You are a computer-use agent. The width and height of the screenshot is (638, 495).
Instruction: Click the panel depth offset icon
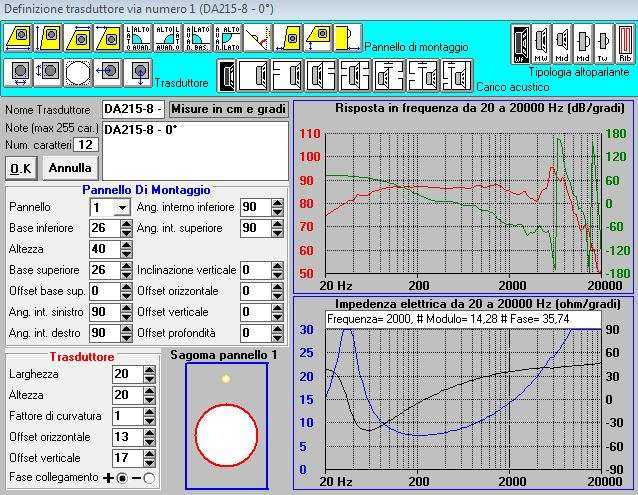347,38
